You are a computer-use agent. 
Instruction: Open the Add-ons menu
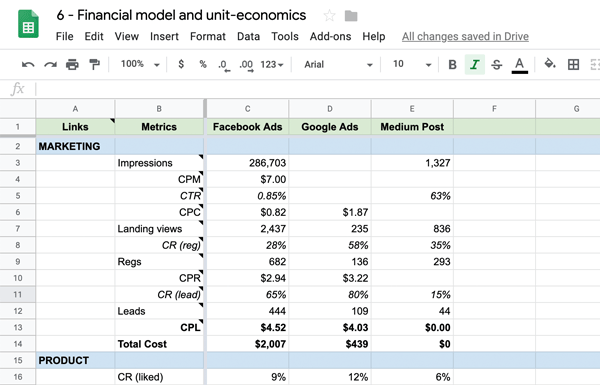click(331, 36)
